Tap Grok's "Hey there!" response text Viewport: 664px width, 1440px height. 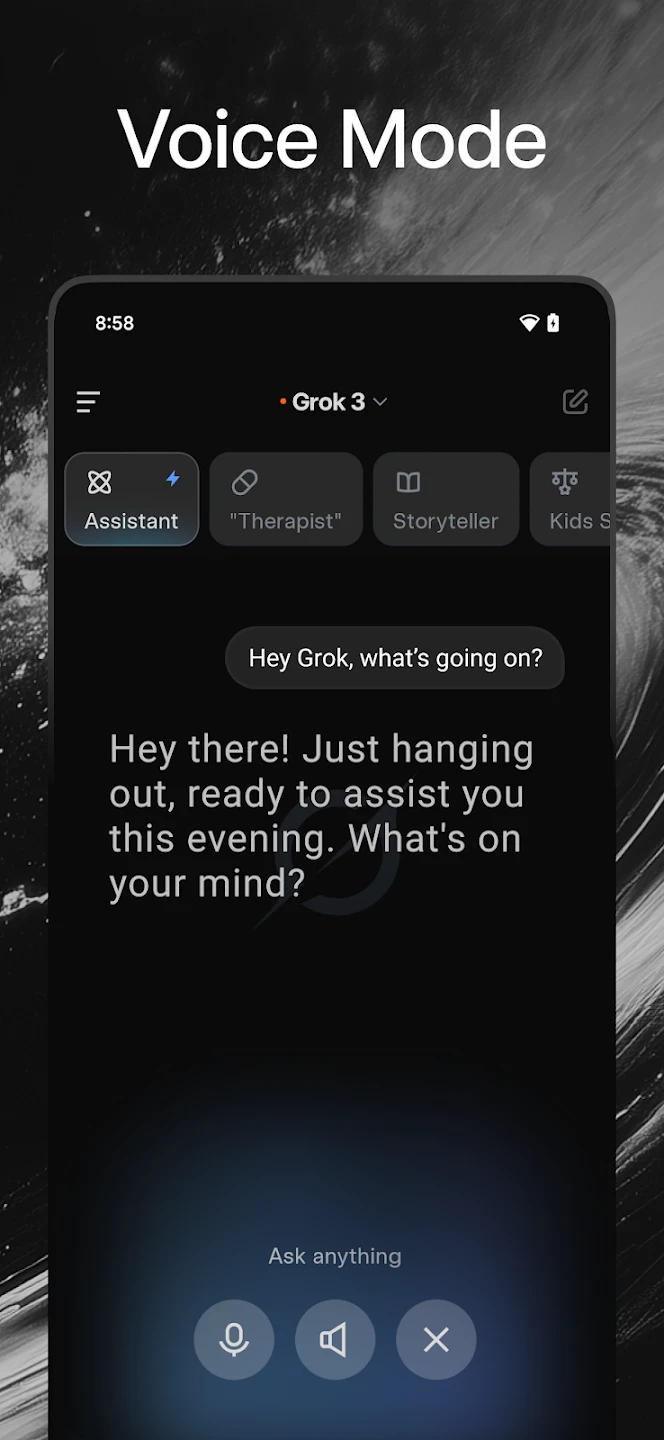[x=320, y=816]
